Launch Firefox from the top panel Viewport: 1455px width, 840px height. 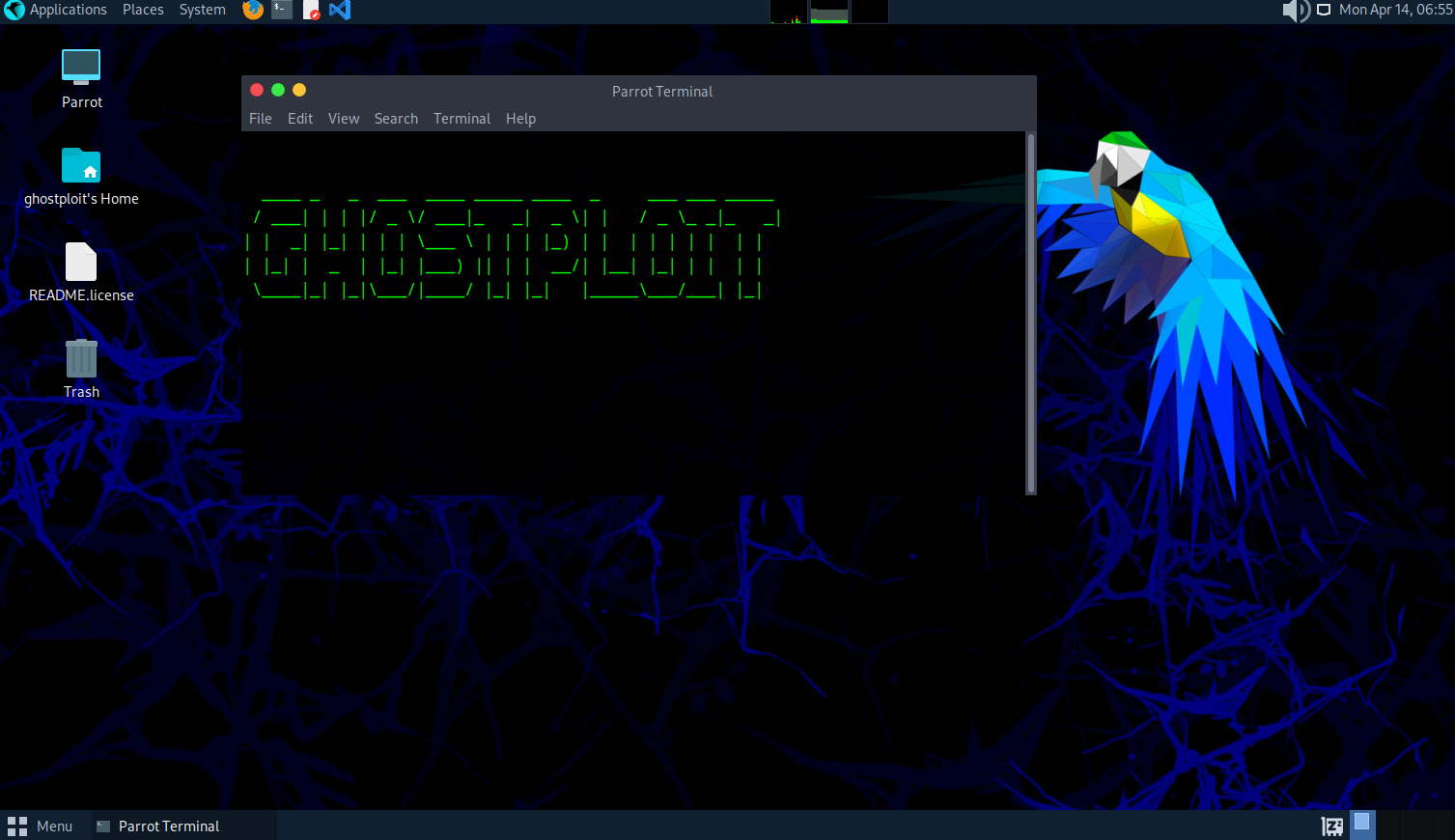pyautogui.click(x=253, y=10)
